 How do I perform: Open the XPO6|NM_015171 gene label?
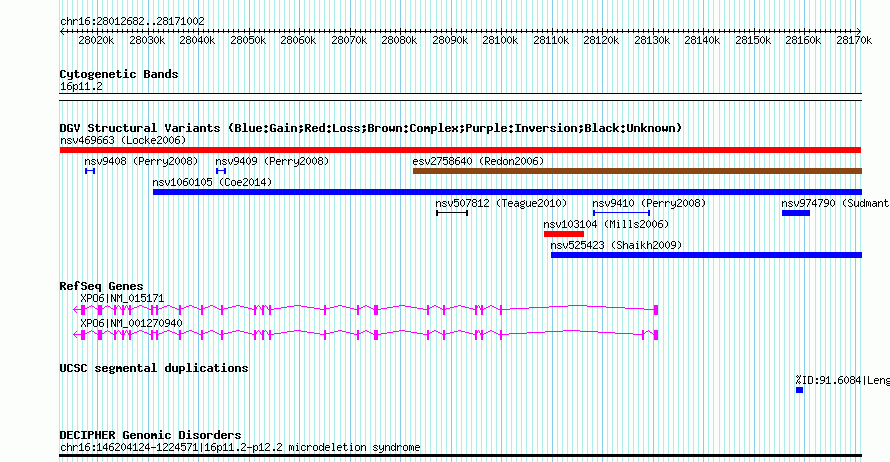coord(122,298)
